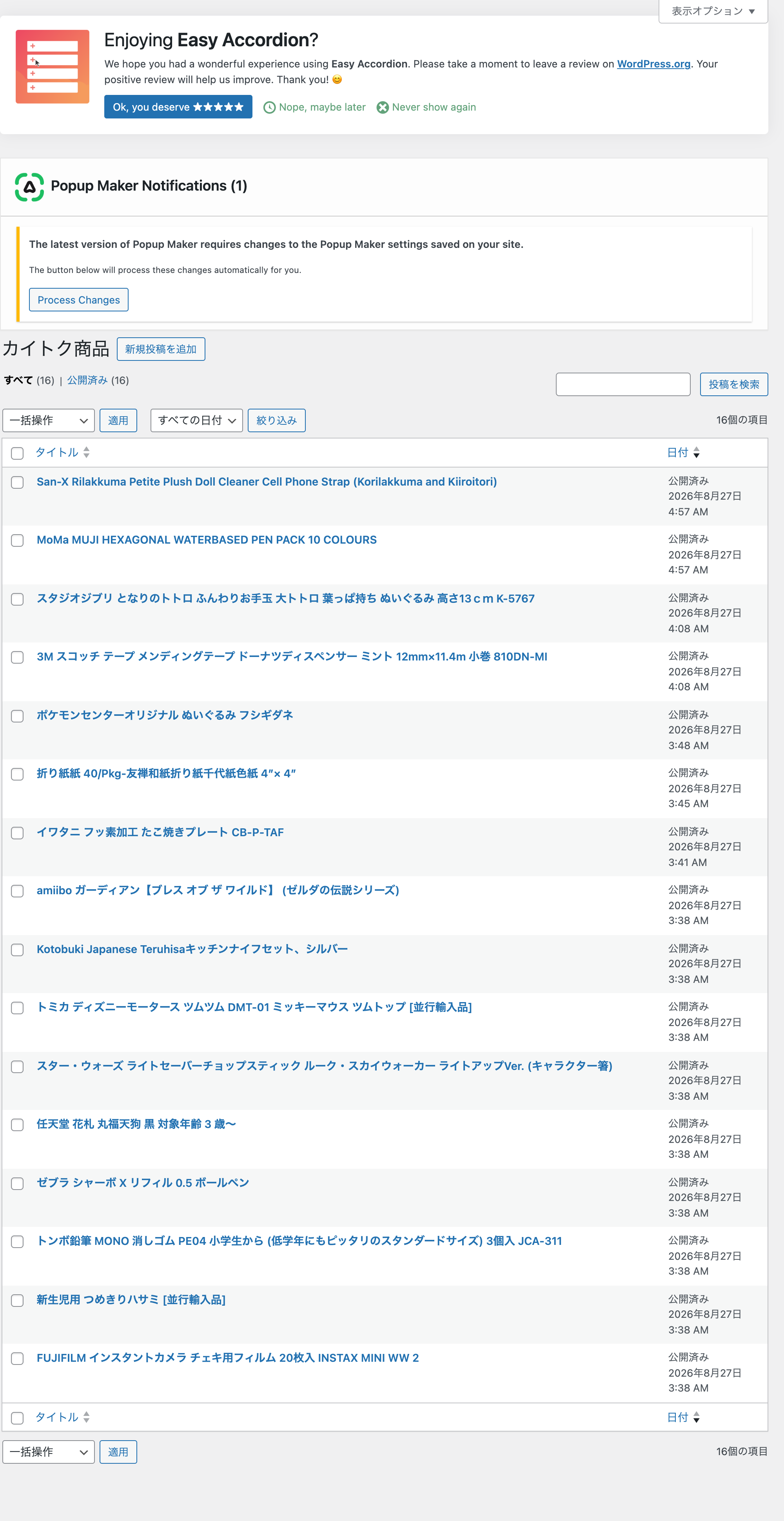Select the 3M スコッチ テープ row checkbox
Screen dimensions: 784x1521
[18, 658]
